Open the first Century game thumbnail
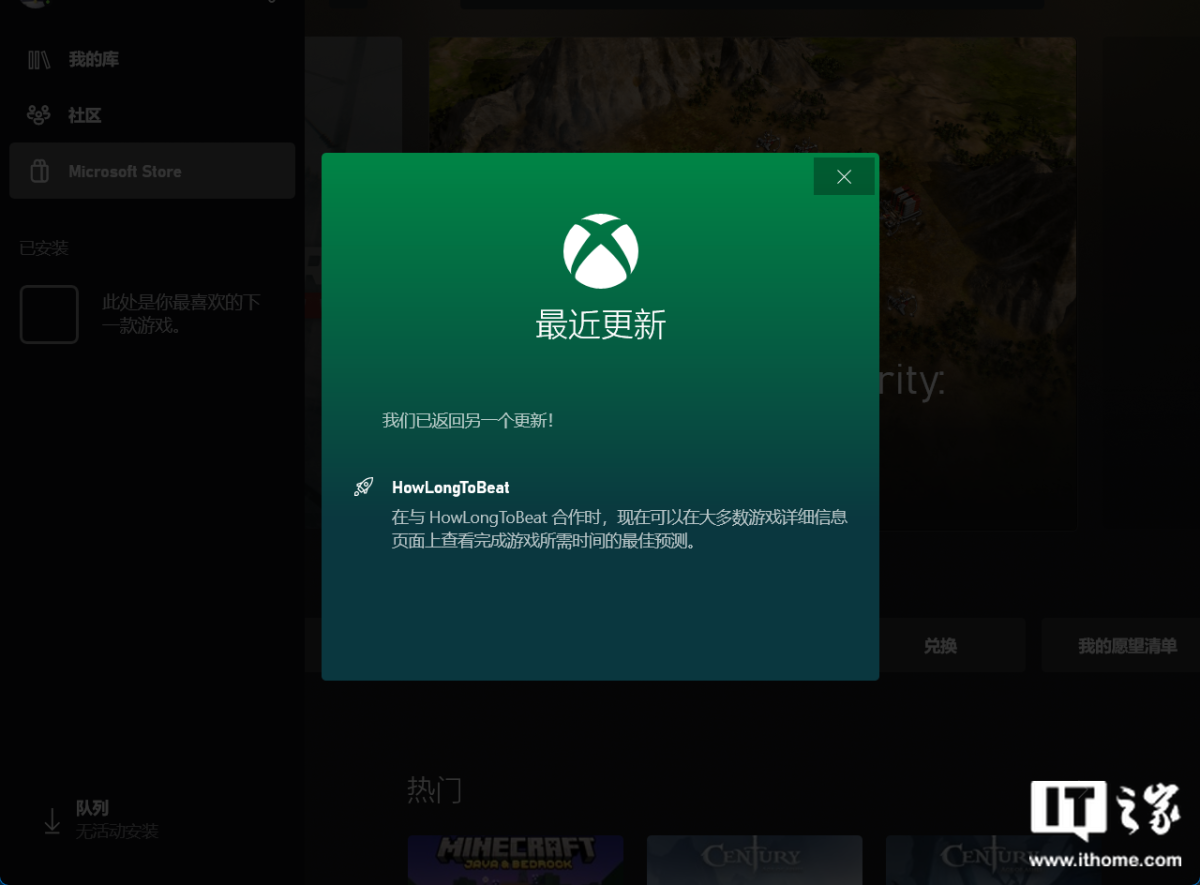 point(754,860)
